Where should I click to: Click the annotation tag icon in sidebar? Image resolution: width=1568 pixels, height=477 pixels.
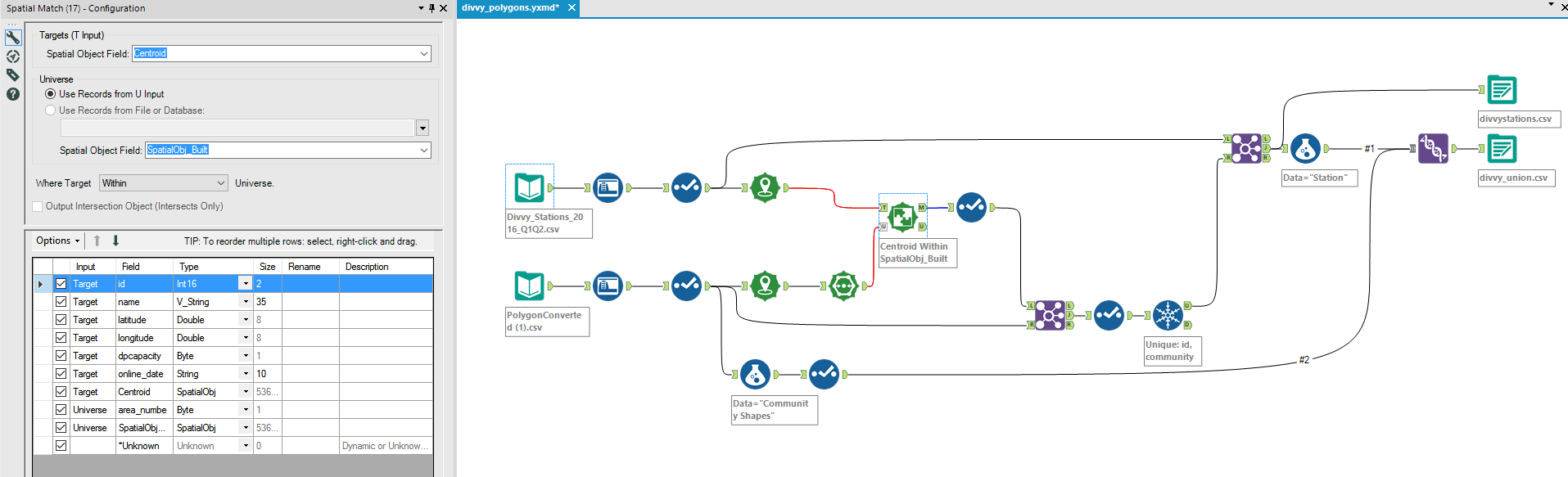pyautogui.click(x=13, y=75)
